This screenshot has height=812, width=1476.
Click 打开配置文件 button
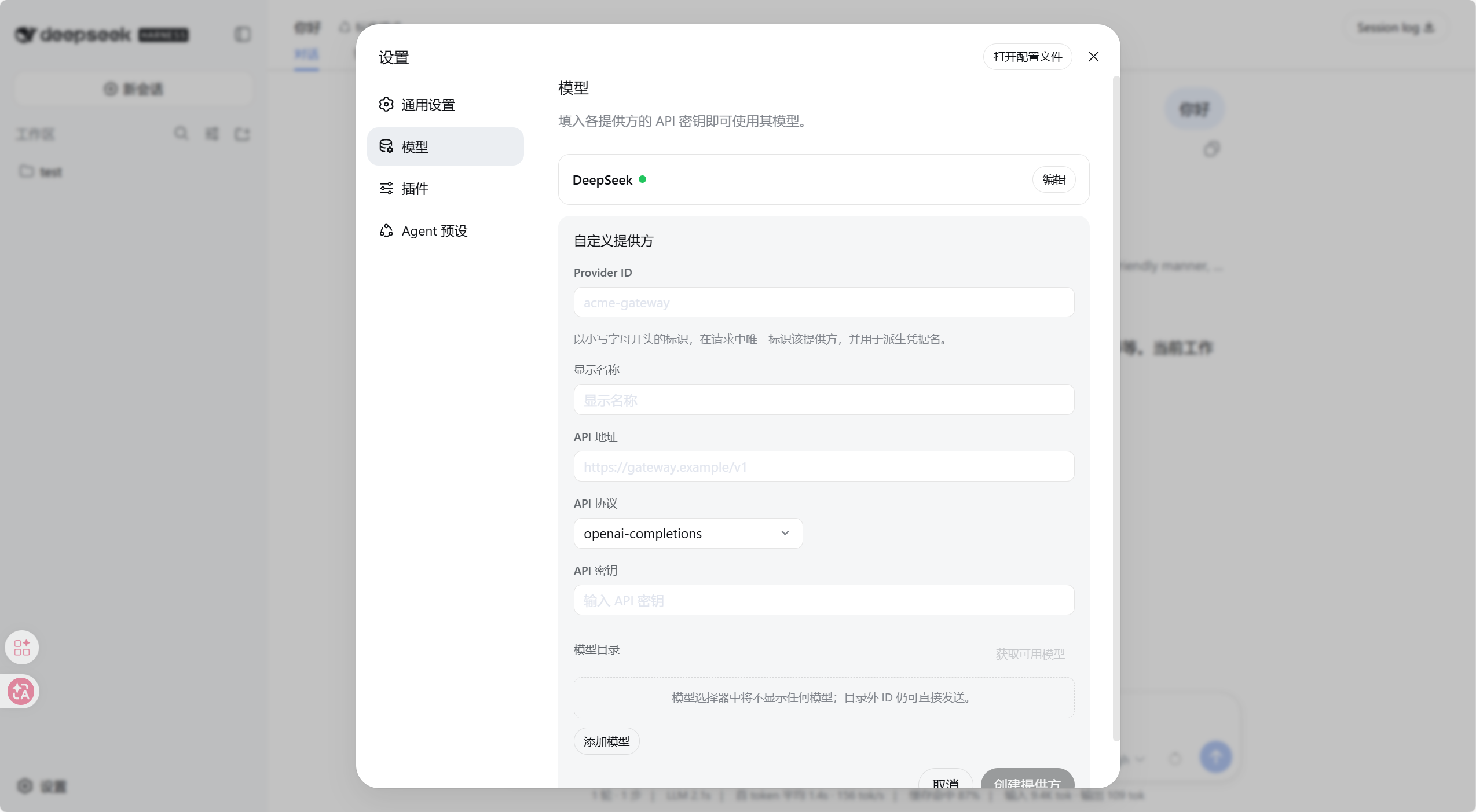[x=1027, y=57]
